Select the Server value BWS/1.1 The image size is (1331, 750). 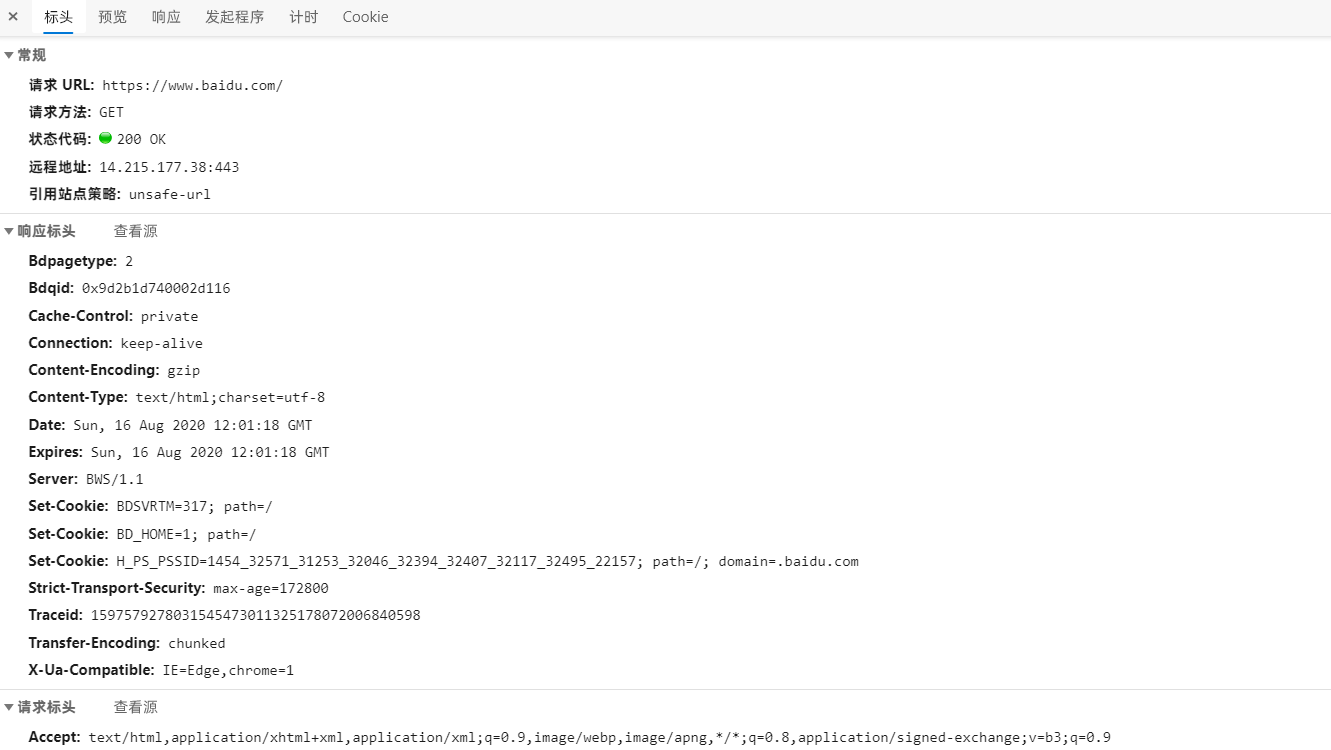114,479
